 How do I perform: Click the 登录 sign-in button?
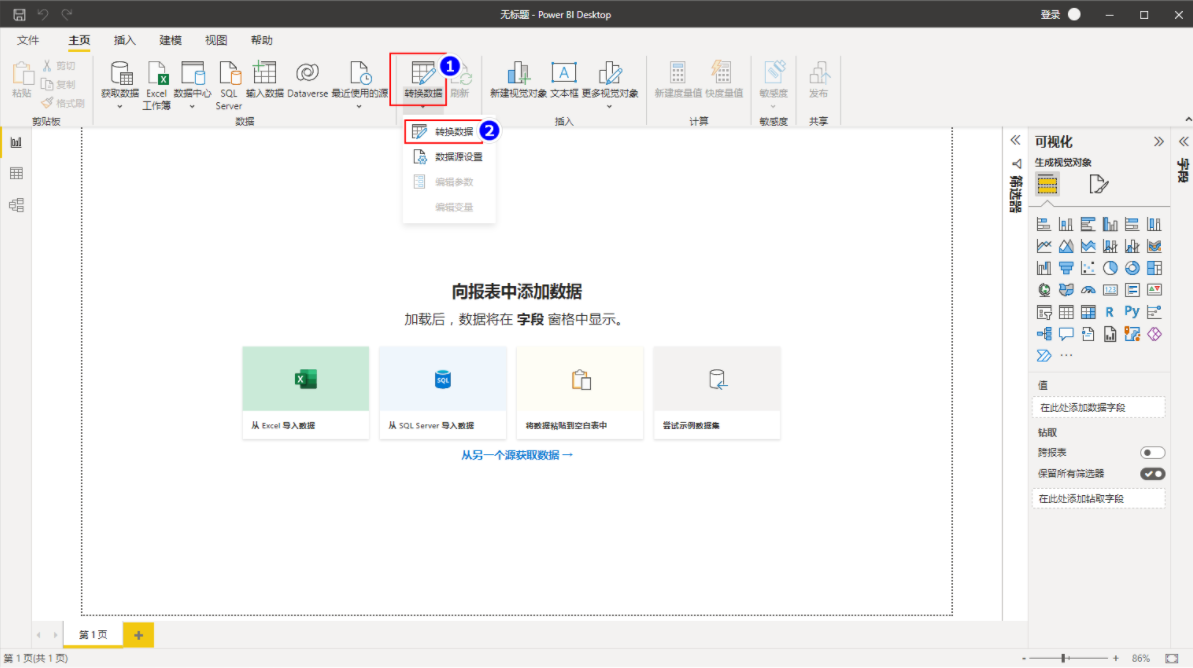tap(1060, 14)
